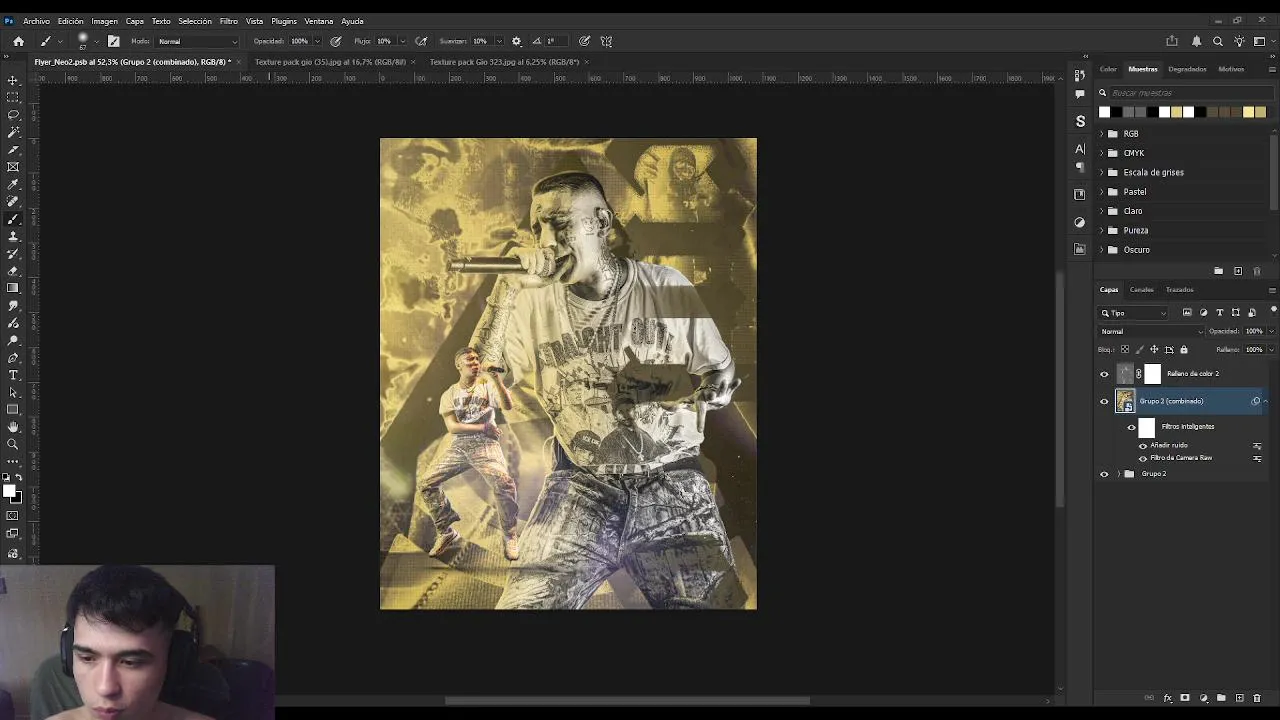Toggle lock transparent pixels
1280x720 pixels.
coord(1125,350)
